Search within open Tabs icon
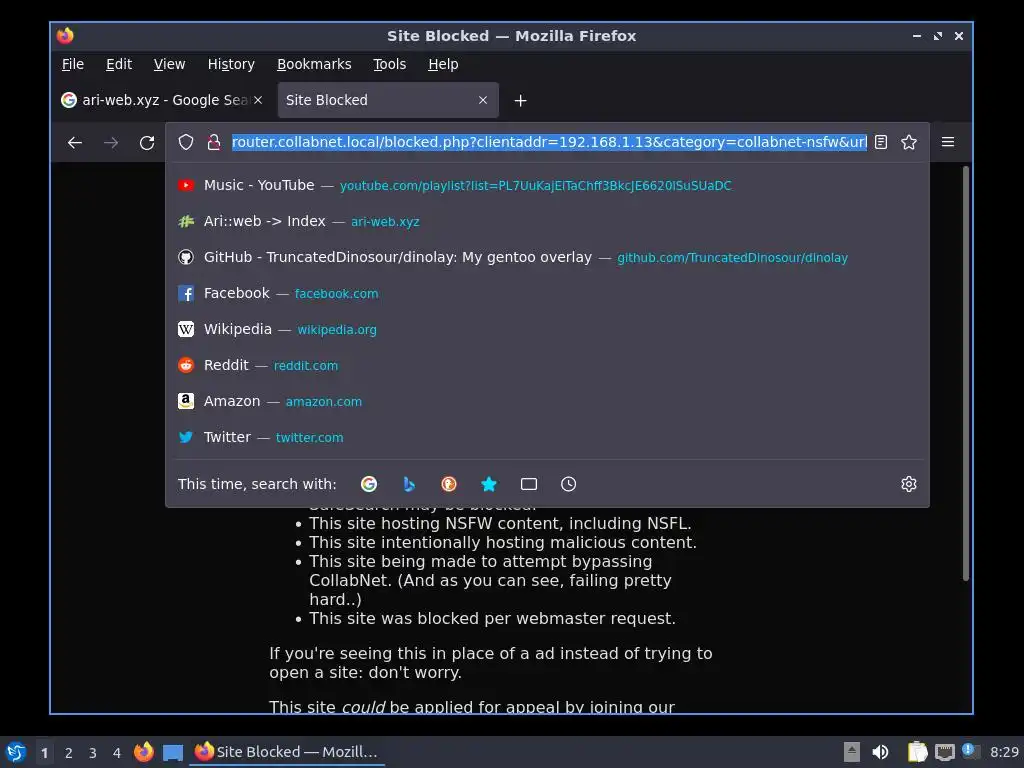This screenshot has height=768, width=1024. 529,484
